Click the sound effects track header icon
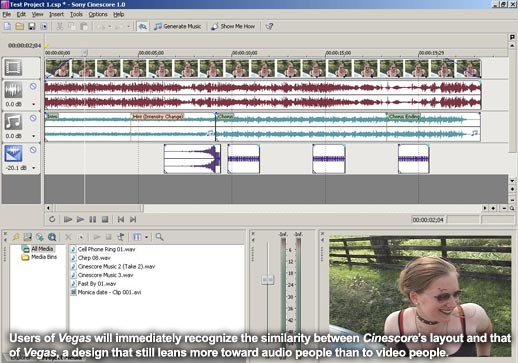The image size is (518, 363). (x=13, y=153)
